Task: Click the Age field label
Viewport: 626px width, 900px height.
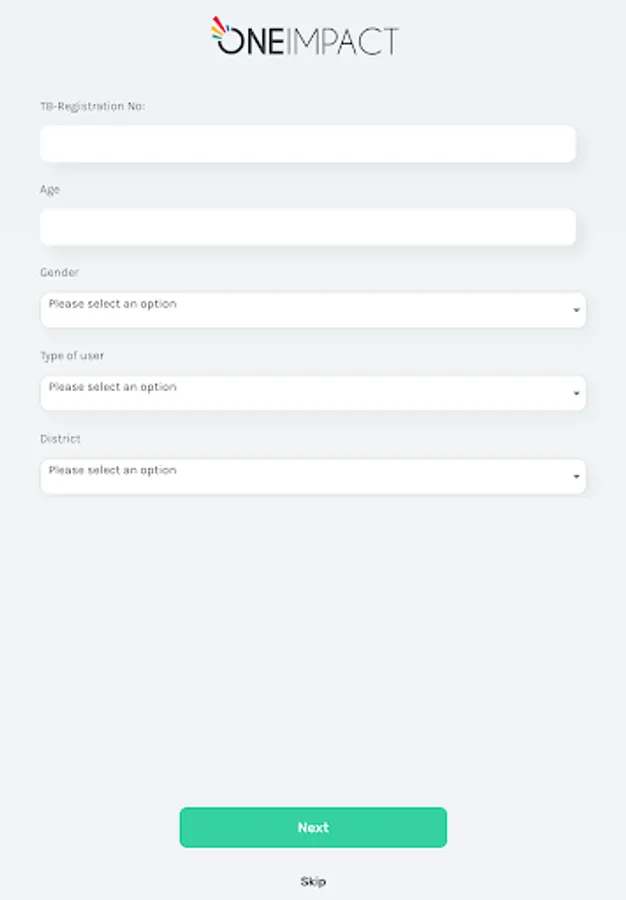Action: click(x=49, y=189)
